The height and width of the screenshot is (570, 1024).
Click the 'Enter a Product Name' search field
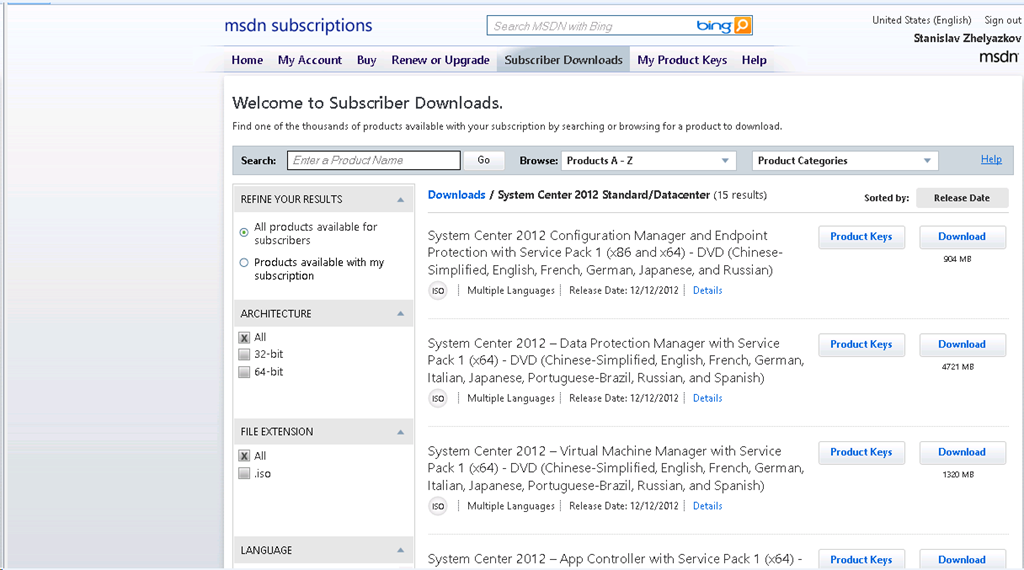(374, 161)
